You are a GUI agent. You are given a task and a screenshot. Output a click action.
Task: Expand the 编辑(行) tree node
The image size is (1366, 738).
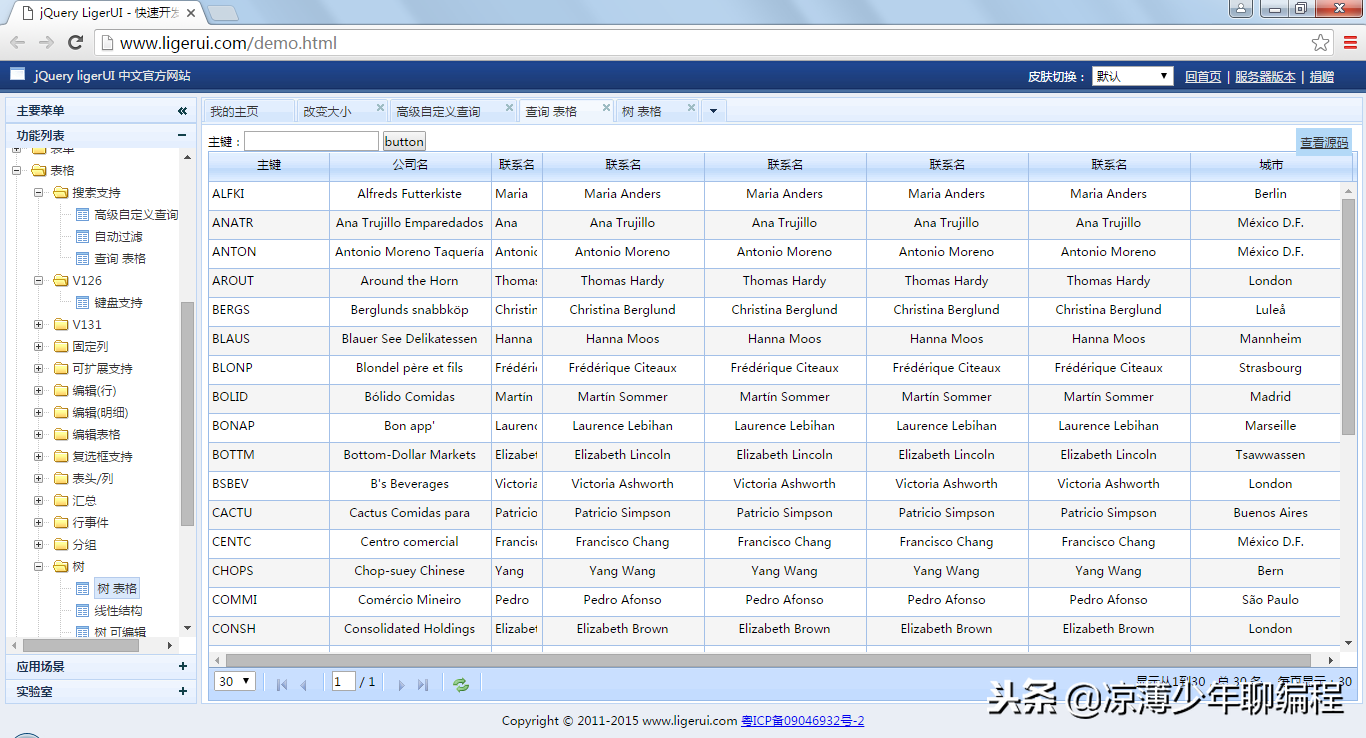tap(39, 391)
